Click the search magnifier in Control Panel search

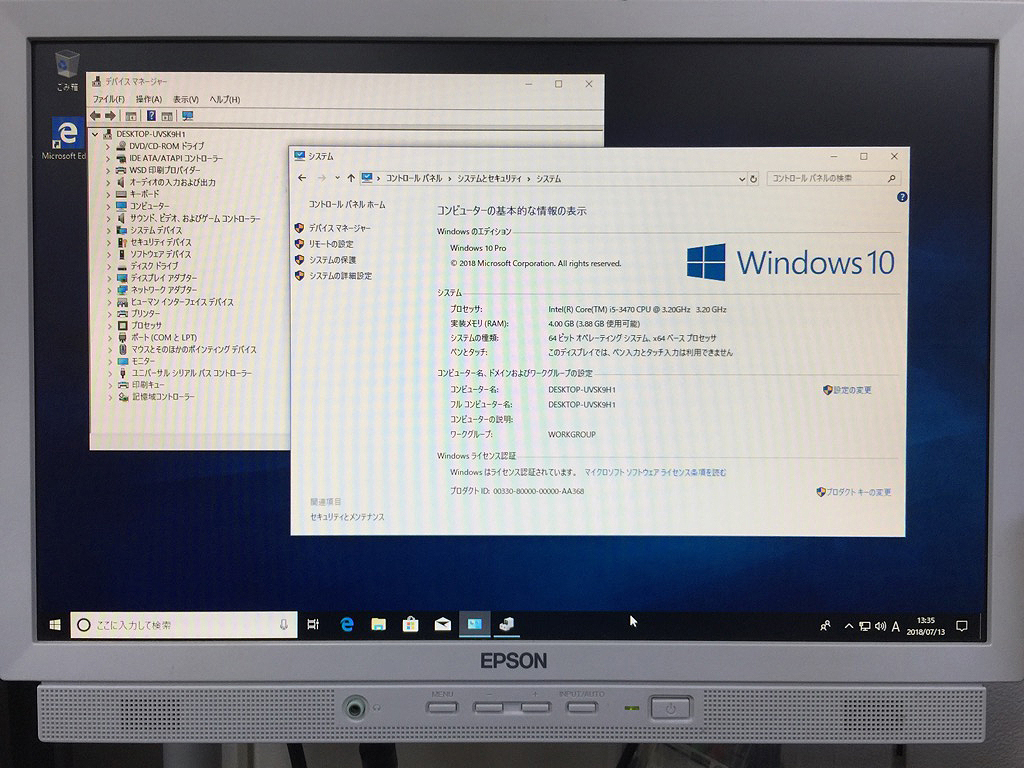click(892, 178)
